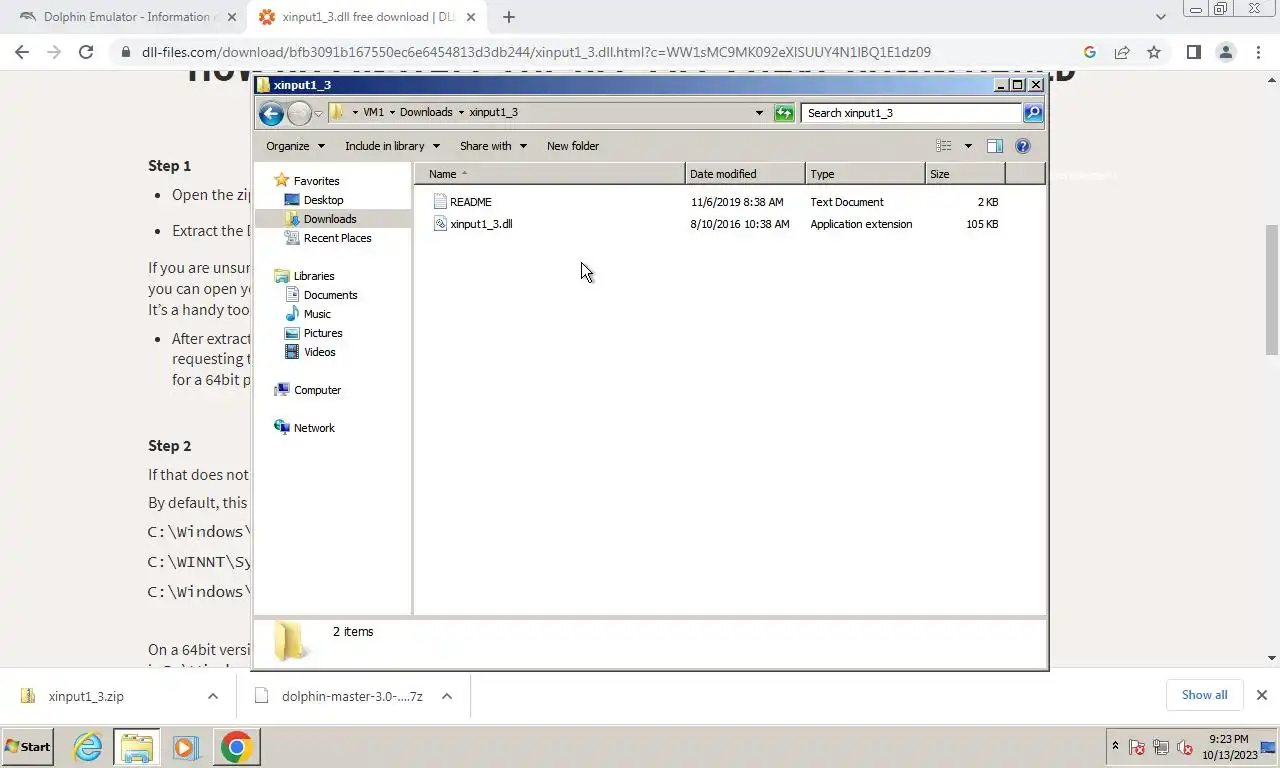Click Chrome taskbar icon

coord(236,747)
